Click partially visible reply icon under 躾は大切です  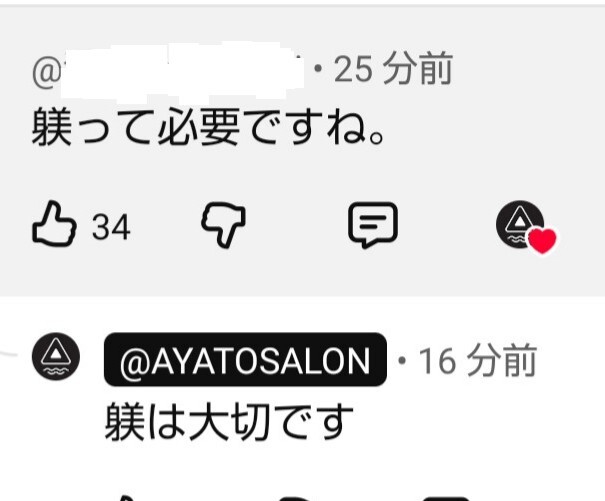click(x=448, y=498)
